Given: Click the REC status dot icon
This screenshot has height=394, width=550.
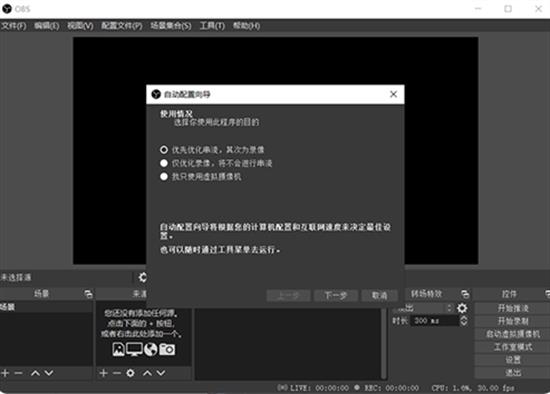Looking at the screenshot, I should (357, 388).
